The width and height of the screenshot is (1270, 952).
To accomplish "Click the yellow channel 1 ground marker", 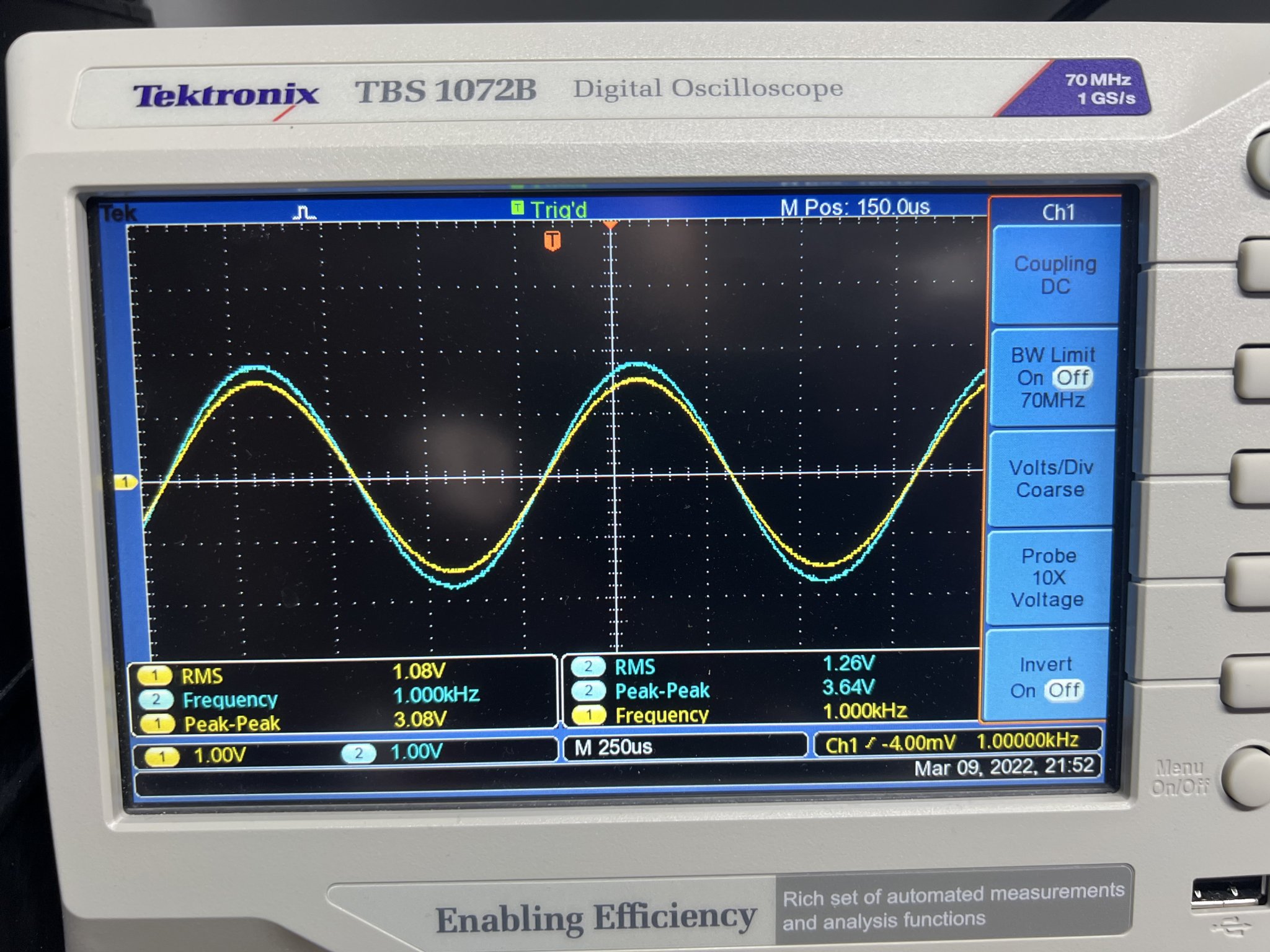I will [x=126, y=482].
